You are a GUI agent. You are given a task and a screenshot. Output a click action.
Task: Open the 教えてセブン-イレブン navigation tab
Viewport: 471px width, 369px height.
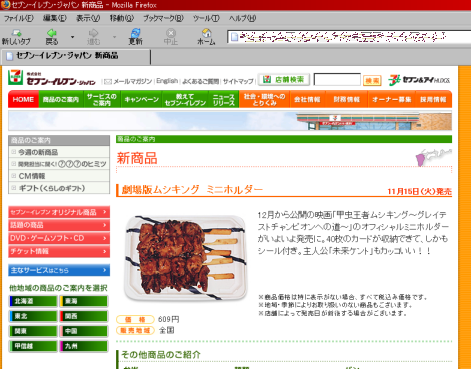pyautogui.click(x=186, y=99)
